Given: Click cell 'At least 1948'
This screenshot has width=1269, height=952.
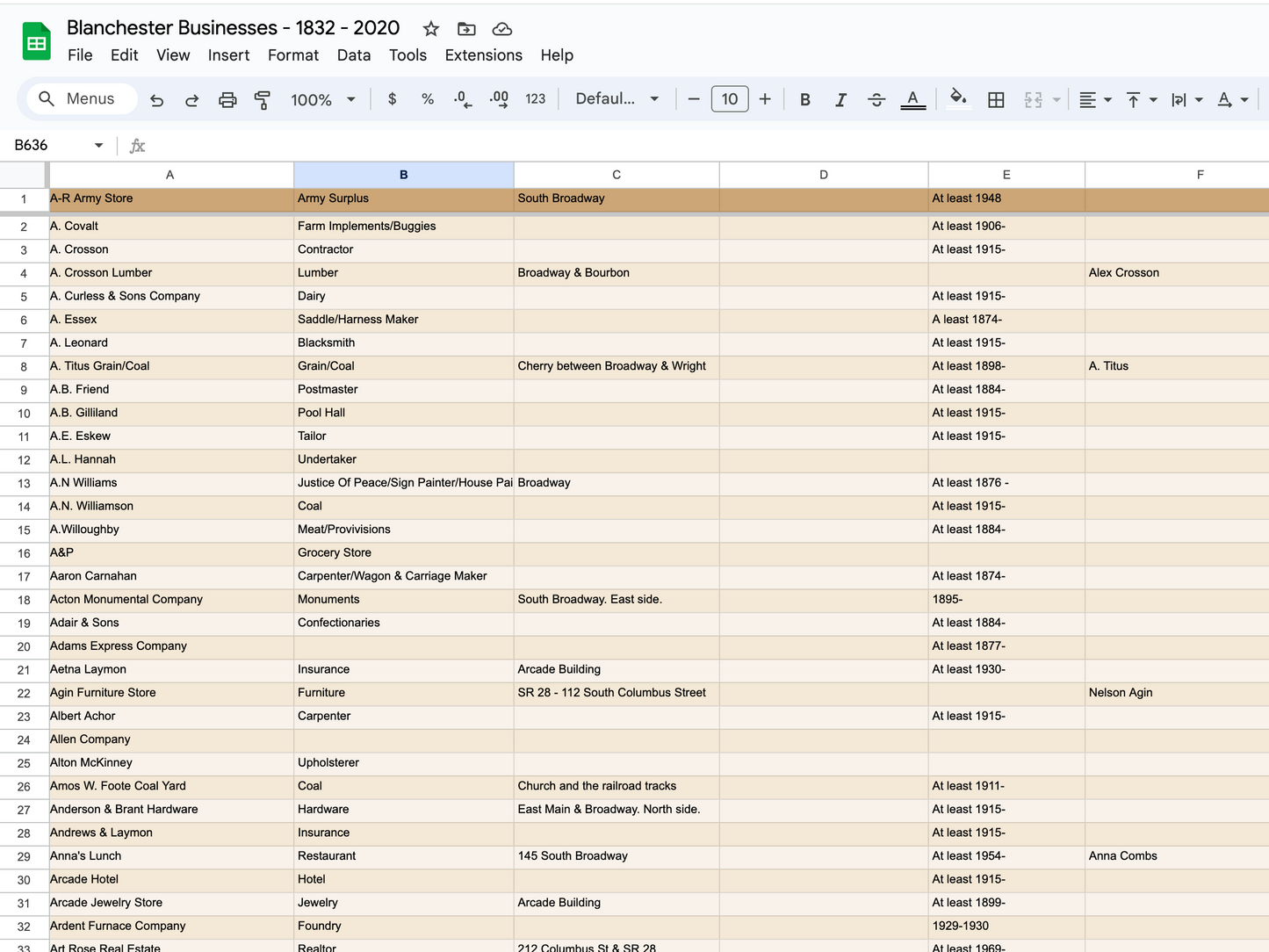Looking at the screenshot, I should (x=1006, y=198).
